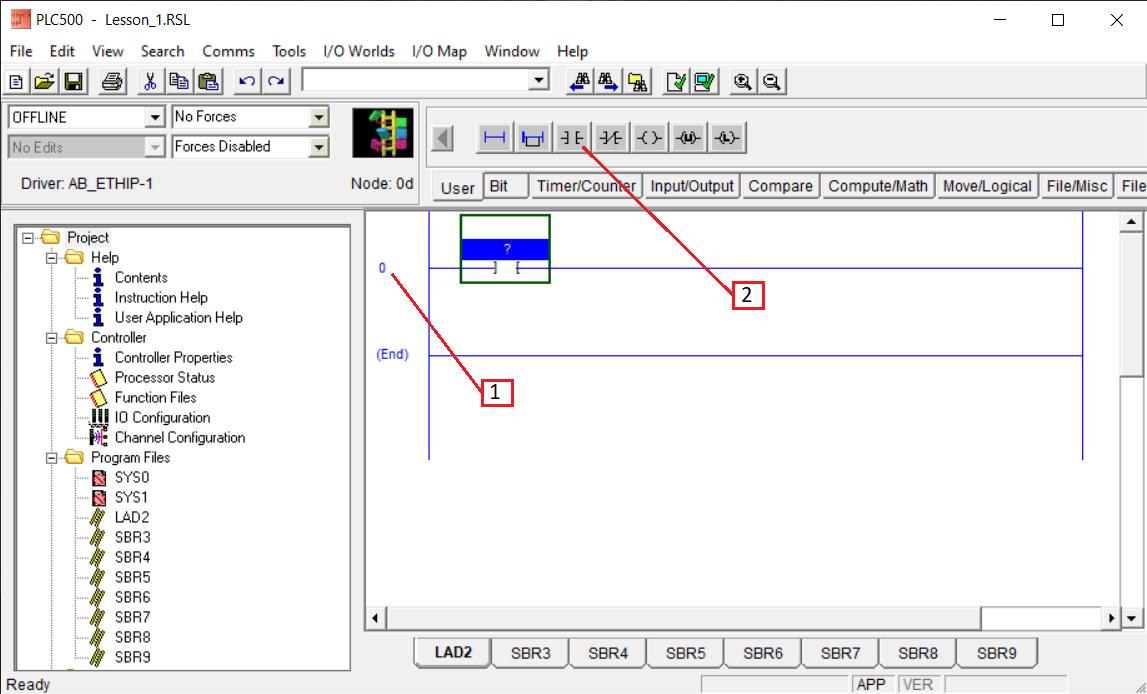
Task: Switch to the Timer/Counter instruction tab
Action: coord(587,186)
